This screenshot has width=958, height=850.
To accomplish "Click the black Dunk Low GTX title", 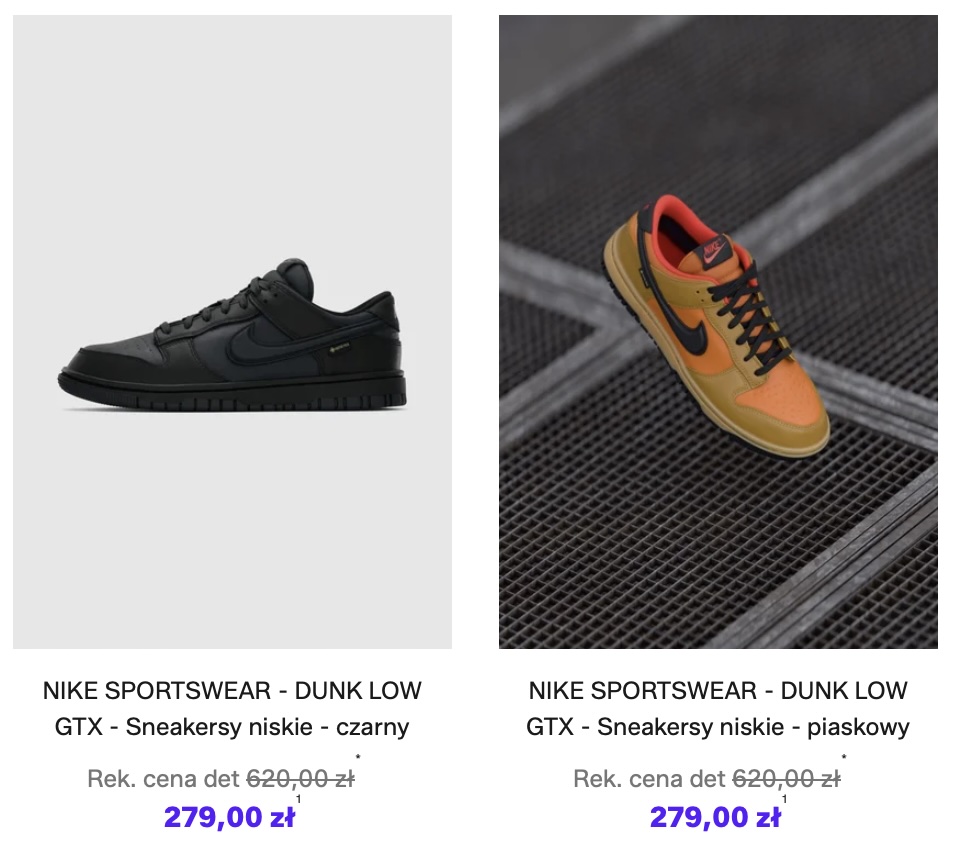I will 232,709.
